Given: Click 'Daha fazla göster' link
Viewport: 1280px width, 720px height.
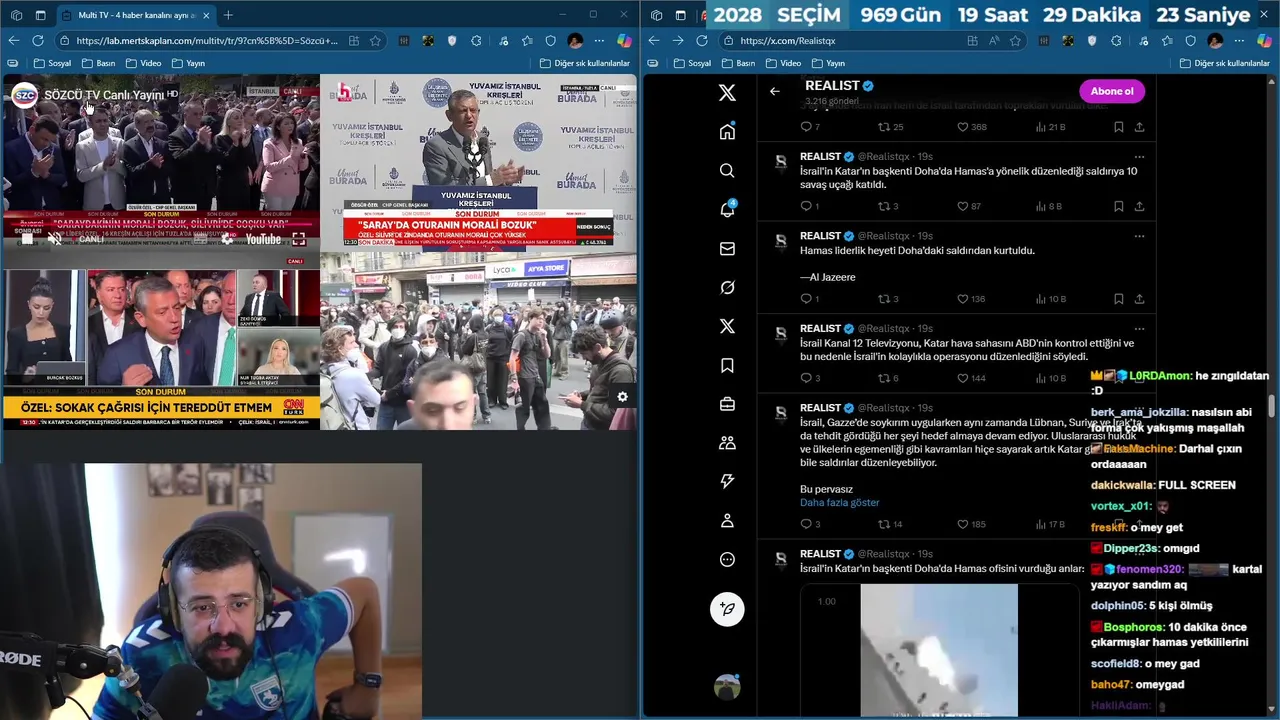Looking at the screenshot, I should (x=839, y=502).
